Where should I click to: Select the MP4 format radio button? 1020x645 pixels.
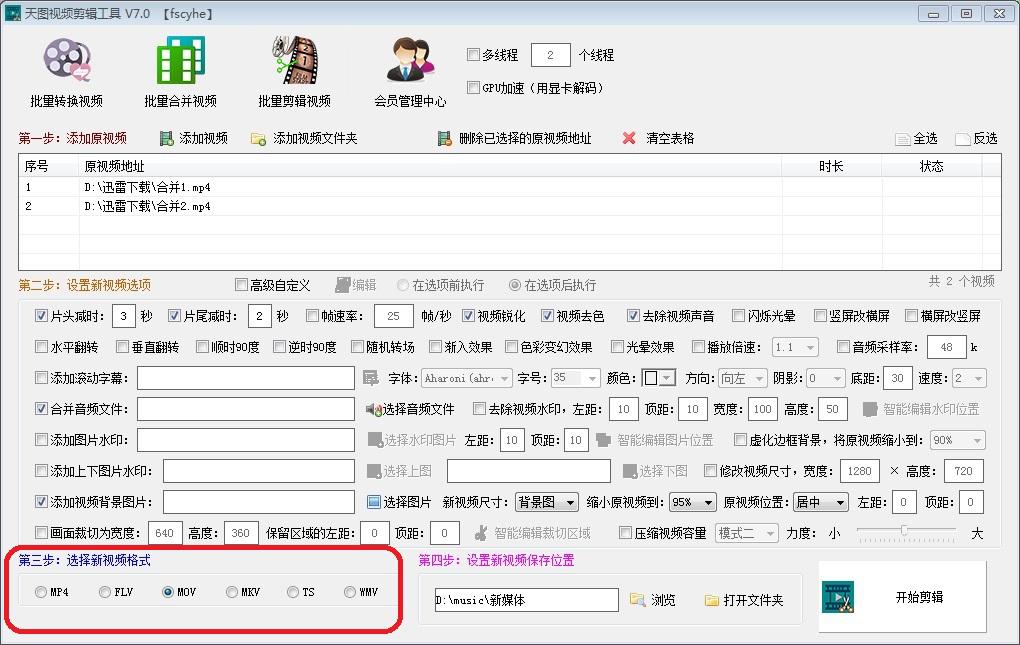click(x=41, y=592)
